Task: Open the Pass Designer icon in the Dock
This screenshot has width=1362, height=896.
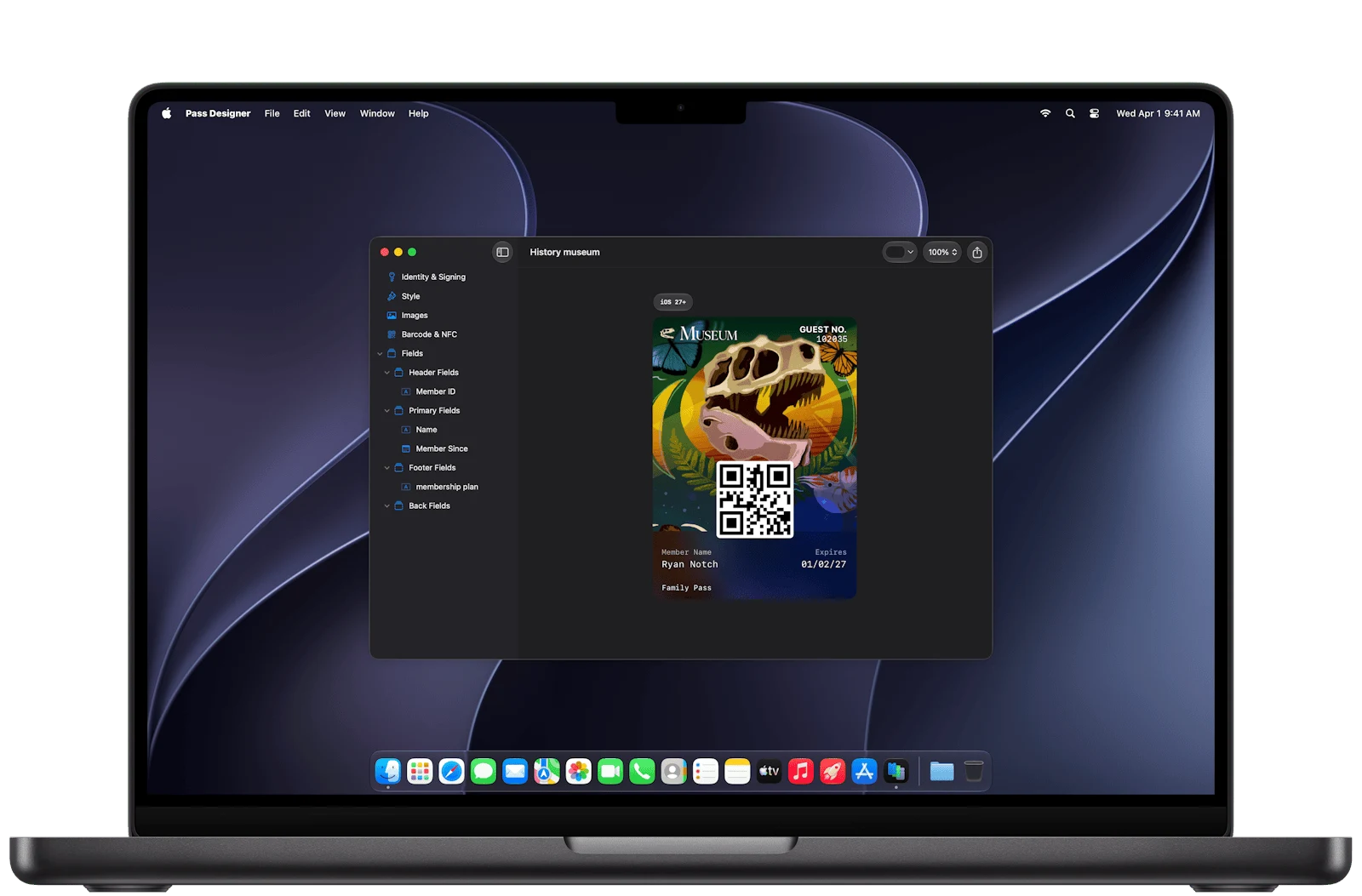Action: [896, 772]
